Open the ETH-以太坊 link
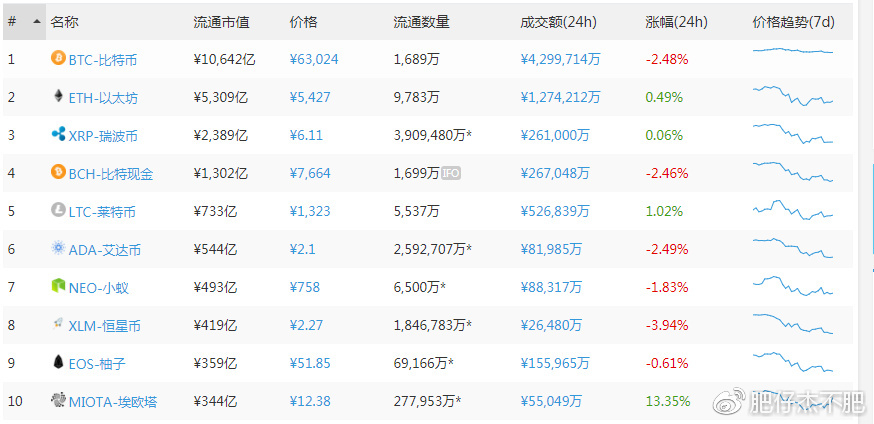The width and height of the screenshot is (874, 424). (103, 98)
